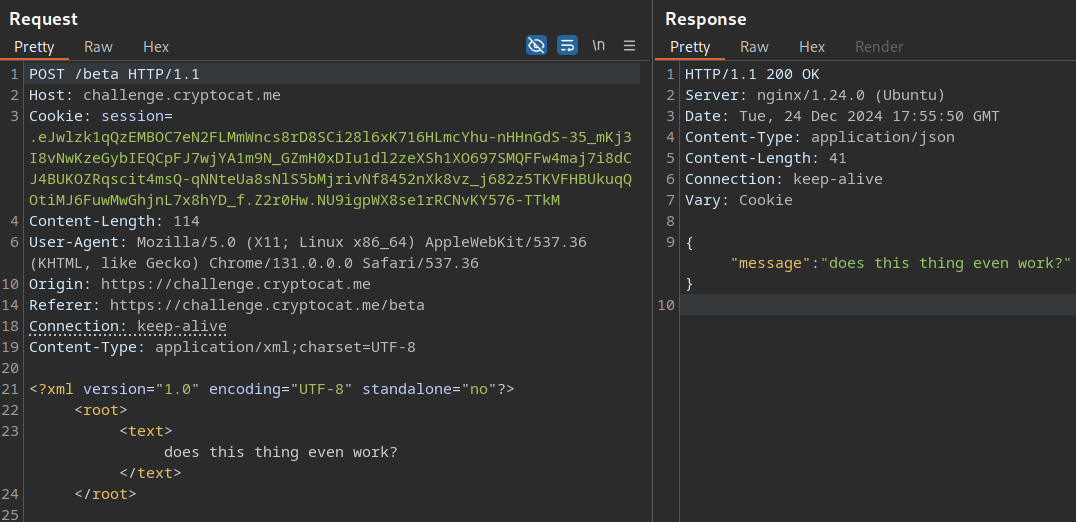Image resolution: width=1076 pixels, height=522 pixels.
Task: Click the User-Agent header line
Action: [308, 252]
